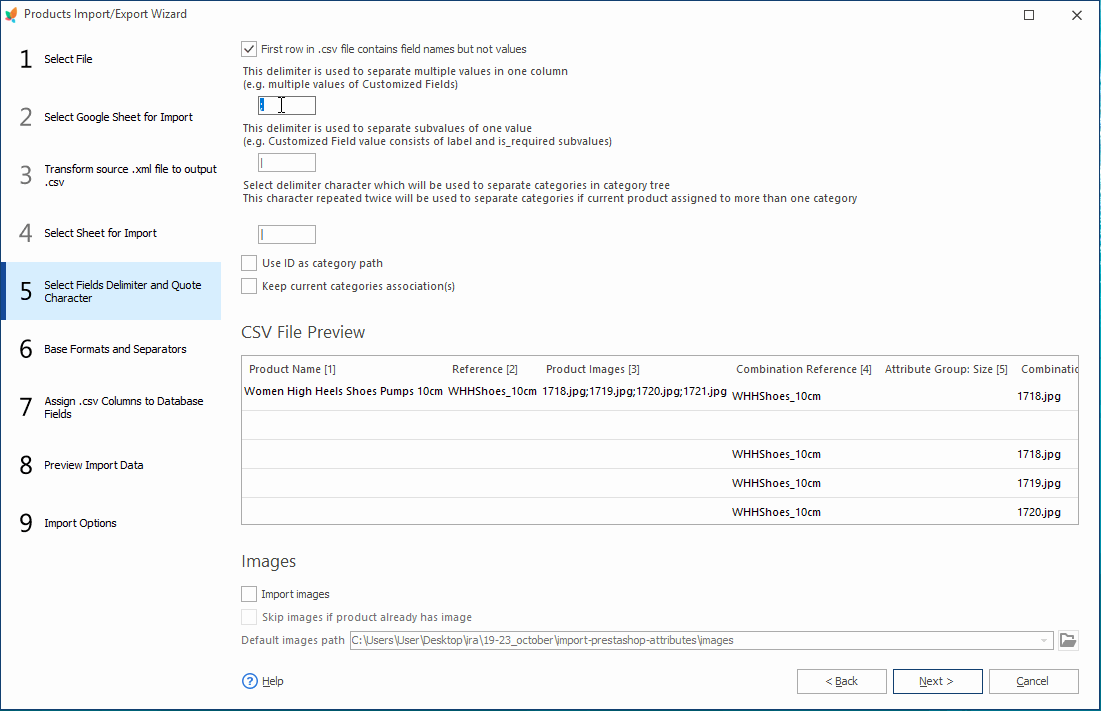Open step 6 Base Formats and Separators
Screen dimensions: 1101x711
coord(111,349)
